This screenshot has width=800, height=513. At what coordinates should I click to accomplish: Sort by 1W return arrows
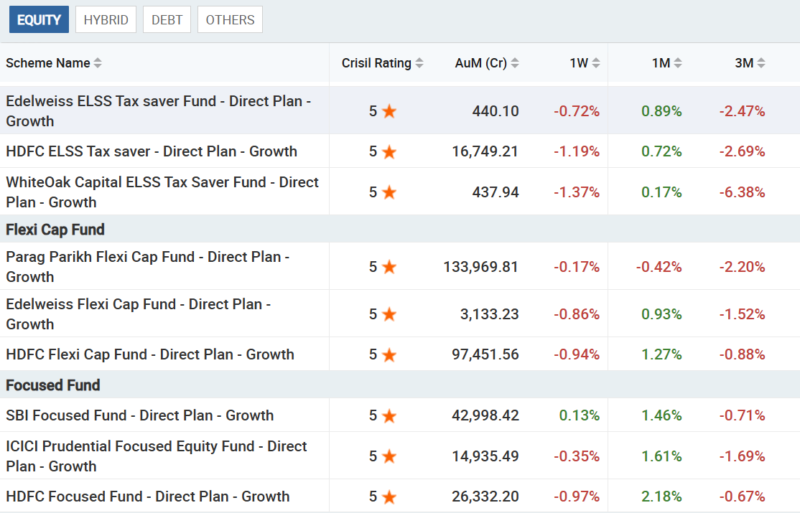tap(596, 63)
